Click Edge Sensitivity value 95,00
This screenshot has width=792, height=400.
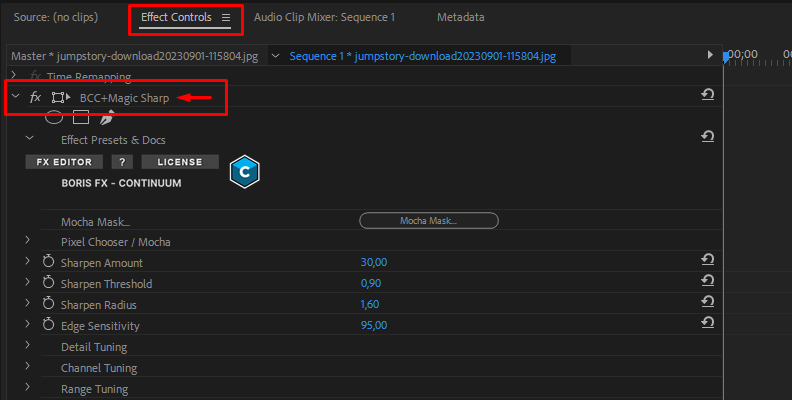point(374,325)
